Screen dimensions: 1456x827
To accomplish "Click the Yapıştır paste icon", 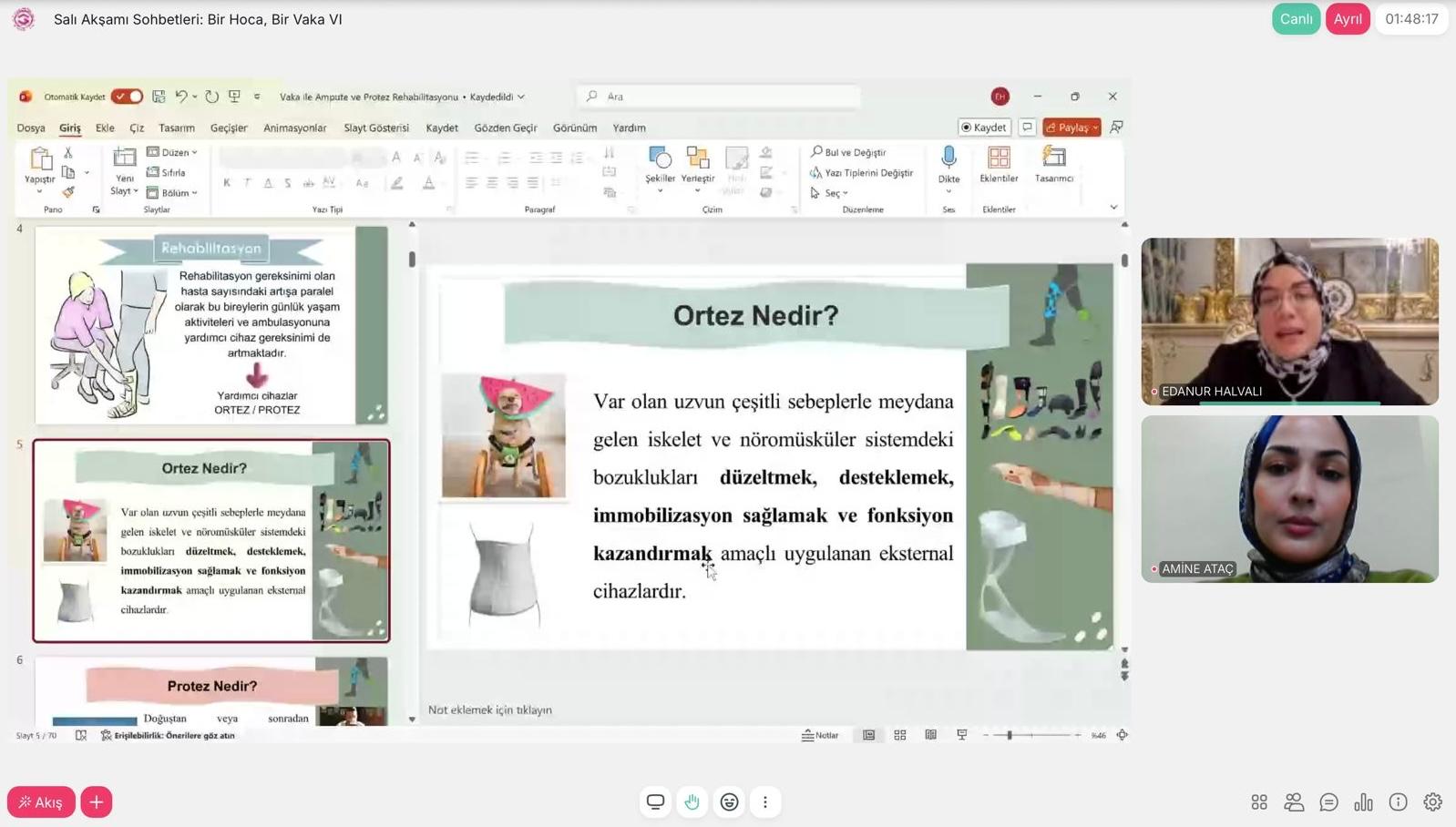I will [40, 160].
